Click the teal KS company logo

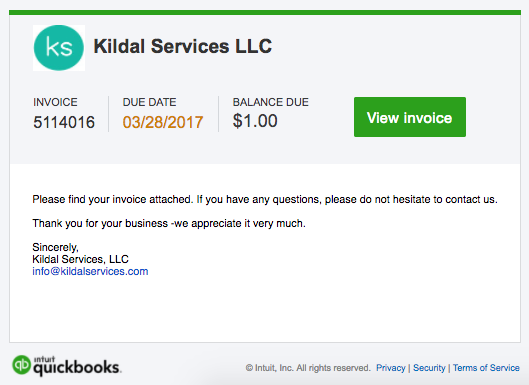[59, 48]
